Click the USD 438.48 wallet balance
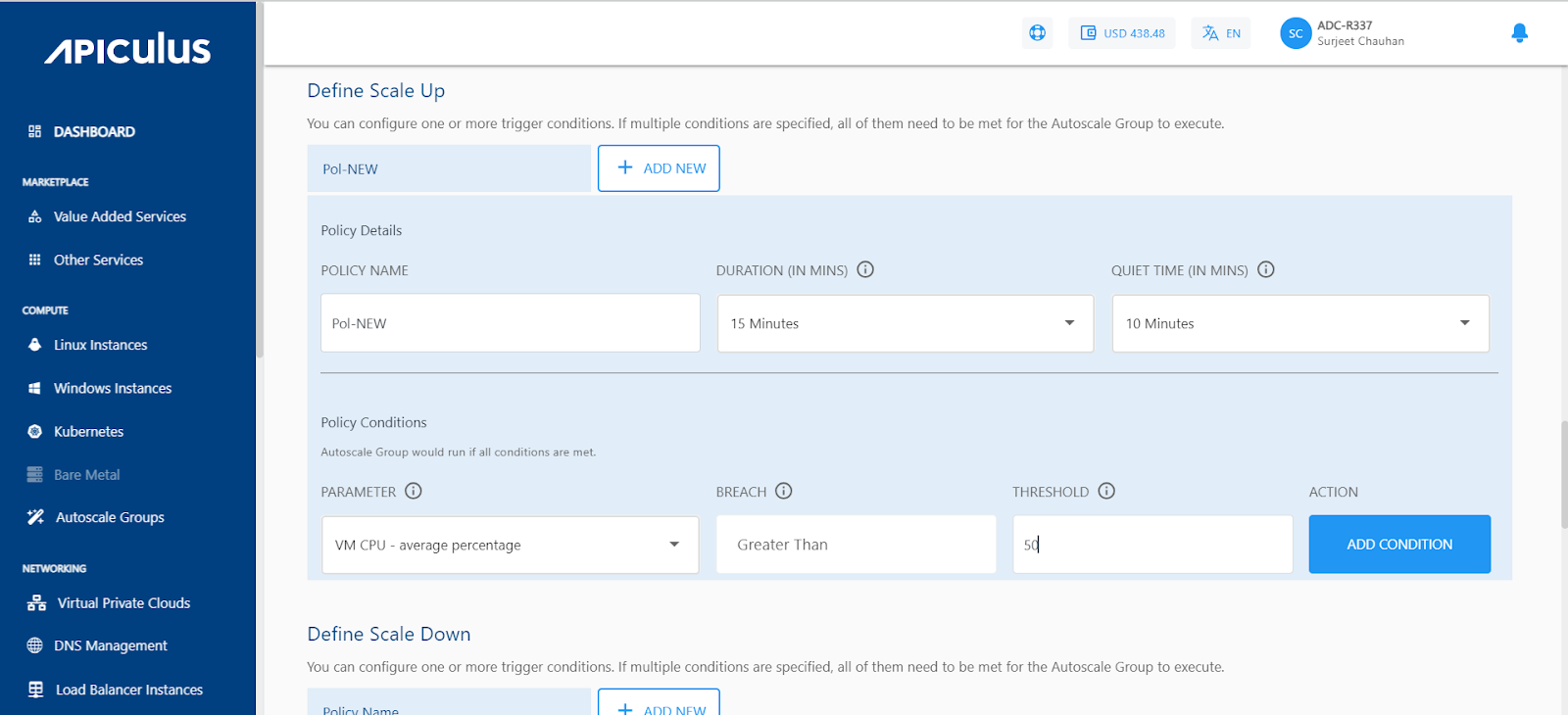The height and width of the screenshot is (715, 1568). [x=1122, y=33]
